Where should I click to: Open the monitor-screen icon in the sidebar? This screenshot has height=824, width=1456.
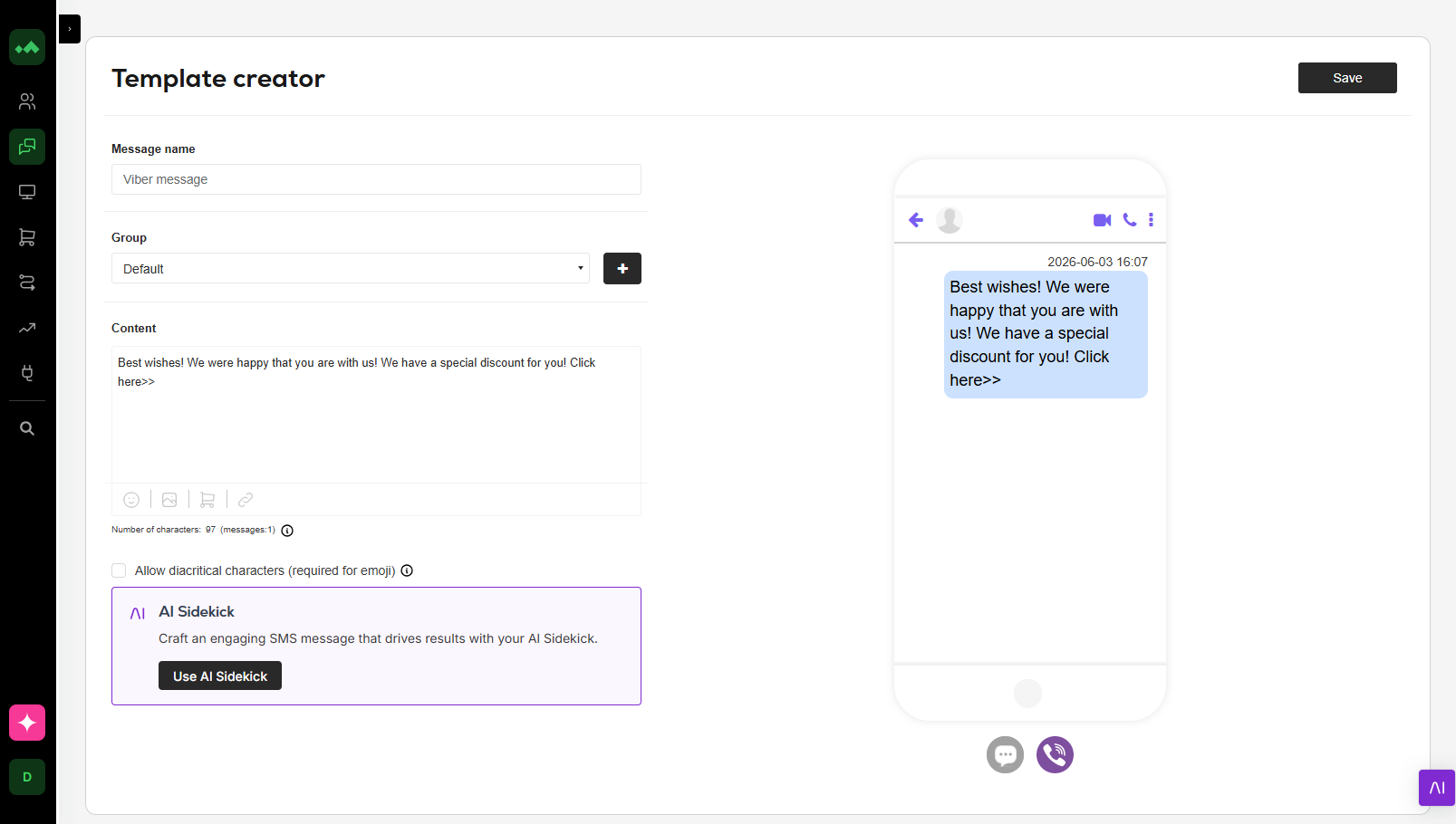27,192
